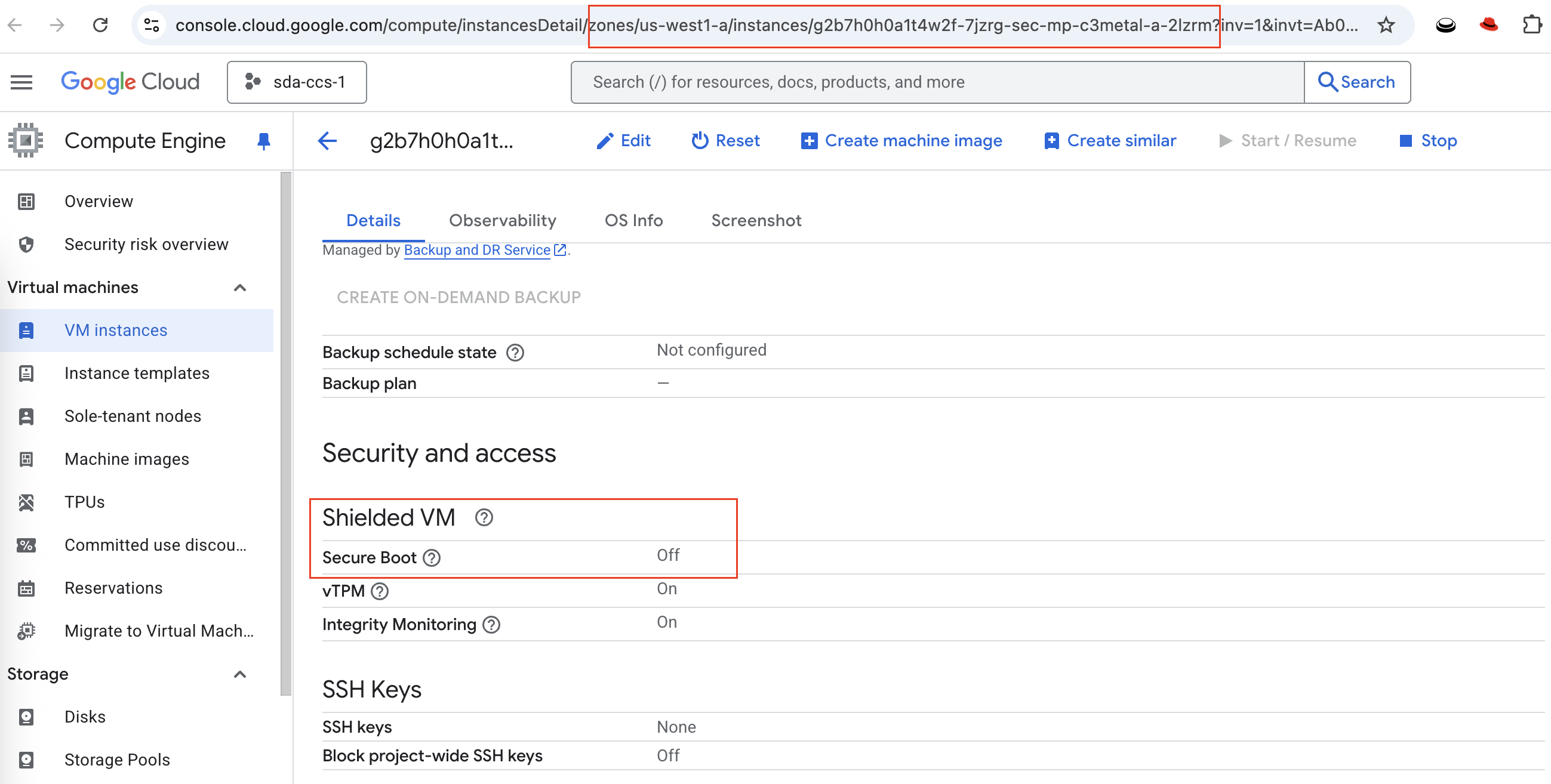Open the sda-ccs-1 project picker

296,82
